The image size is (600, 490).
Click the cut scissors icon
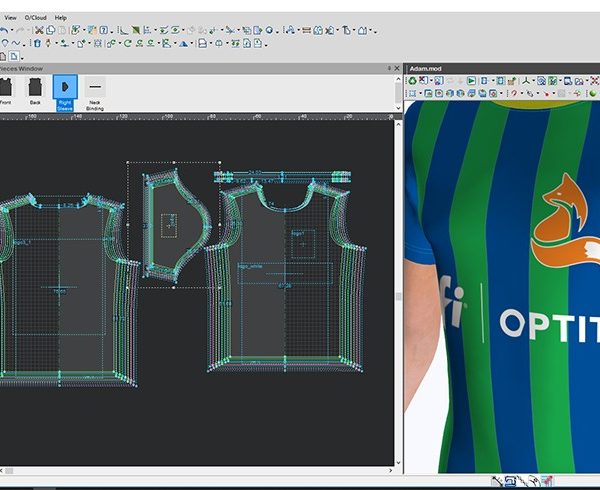pos(38,31)
